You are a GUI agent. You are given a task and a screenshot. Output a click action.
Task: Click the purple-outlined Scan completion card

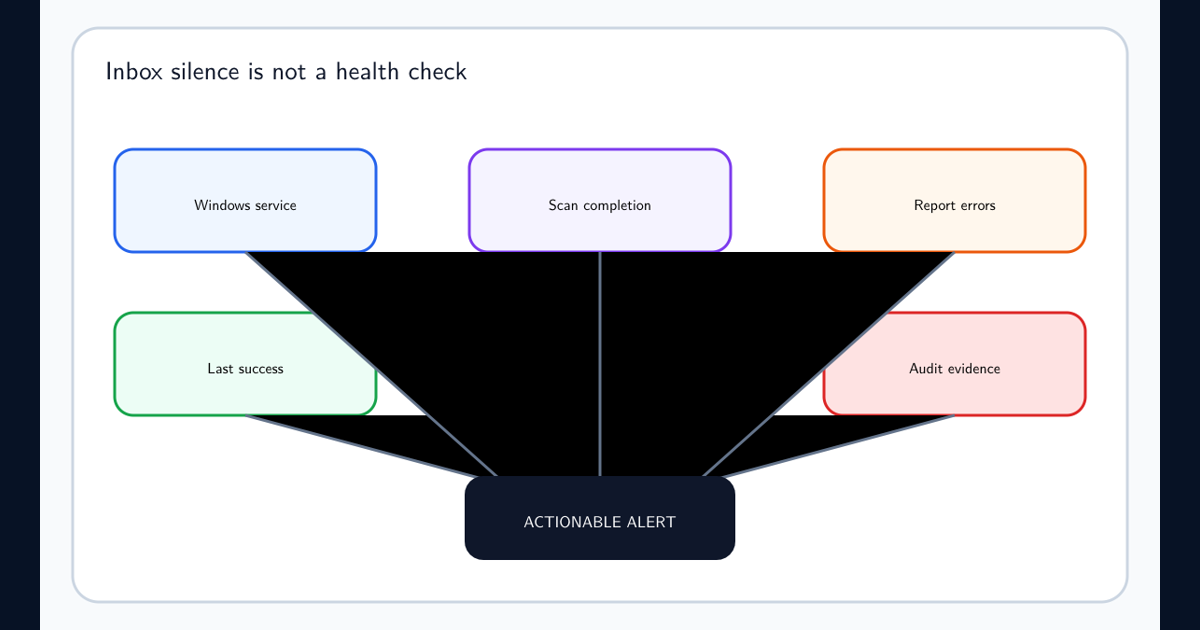click(x=600, y=200)
